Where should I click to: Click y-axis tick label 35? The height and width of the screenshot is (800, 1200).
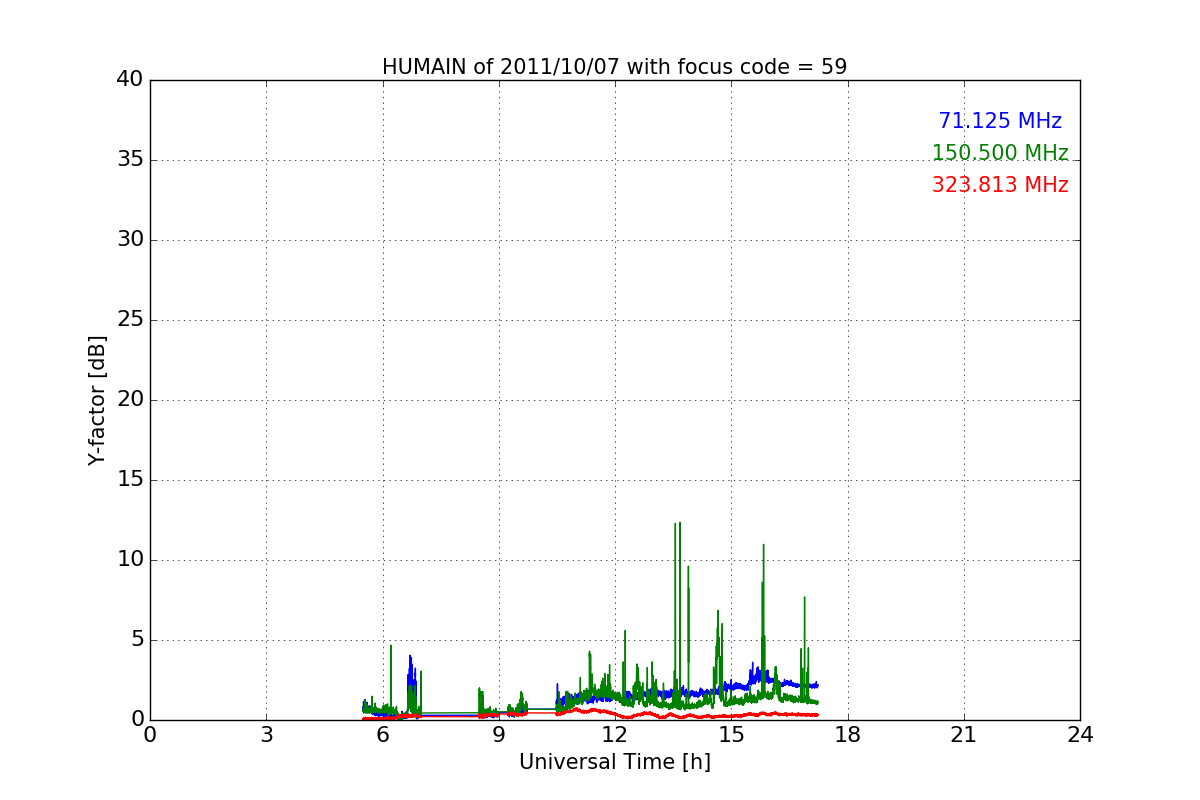130,160
